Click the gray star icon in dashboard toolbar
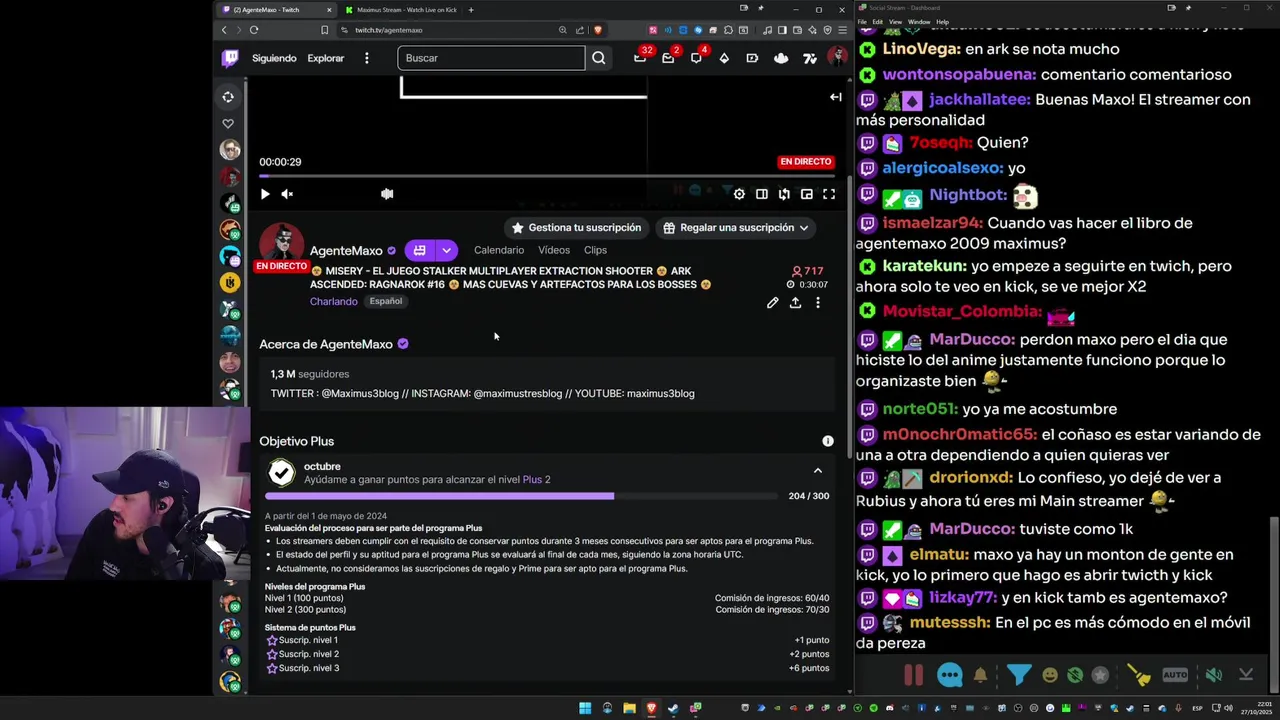 [1100, 676]
